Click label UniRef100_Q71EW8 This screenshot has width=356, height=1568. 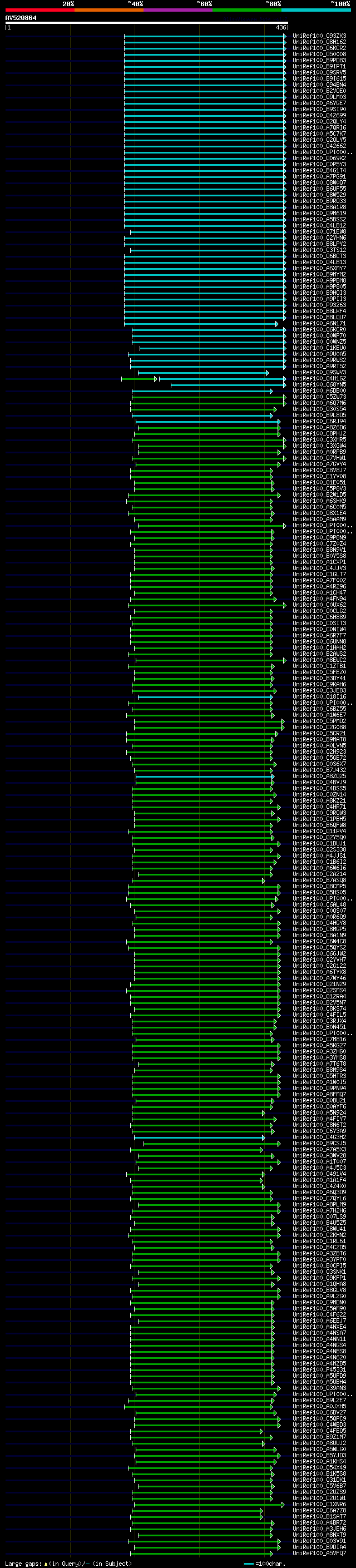coord(319,232)
